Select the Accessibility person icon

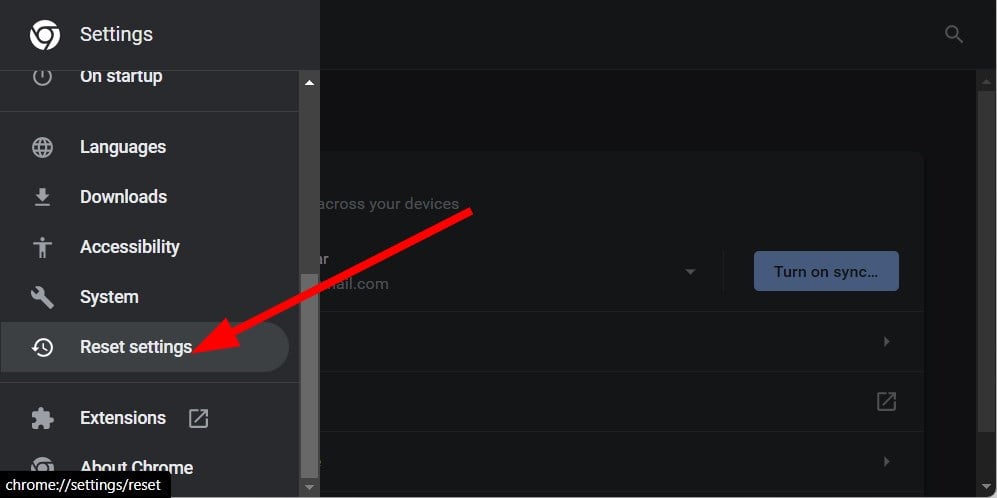pos(42,247)
